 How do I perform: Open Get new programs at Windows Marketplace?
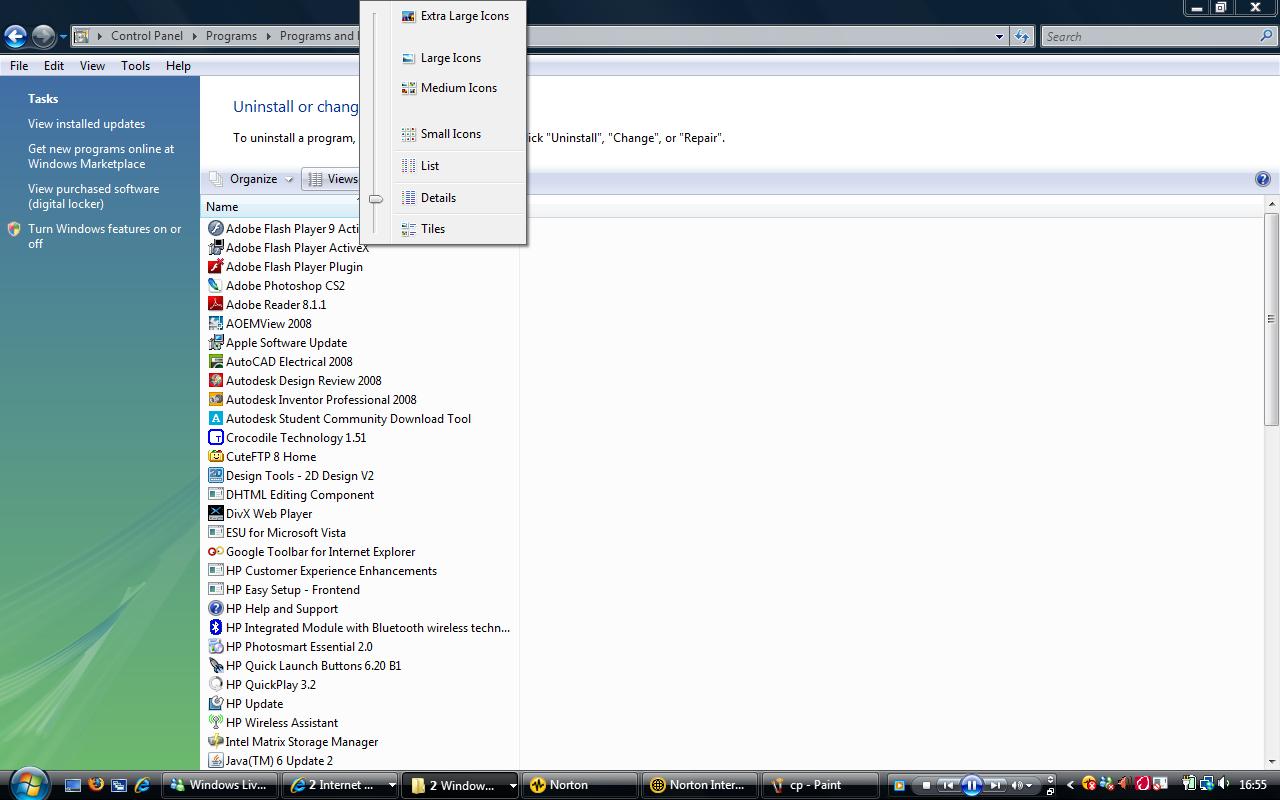click(x=101, y=156)
